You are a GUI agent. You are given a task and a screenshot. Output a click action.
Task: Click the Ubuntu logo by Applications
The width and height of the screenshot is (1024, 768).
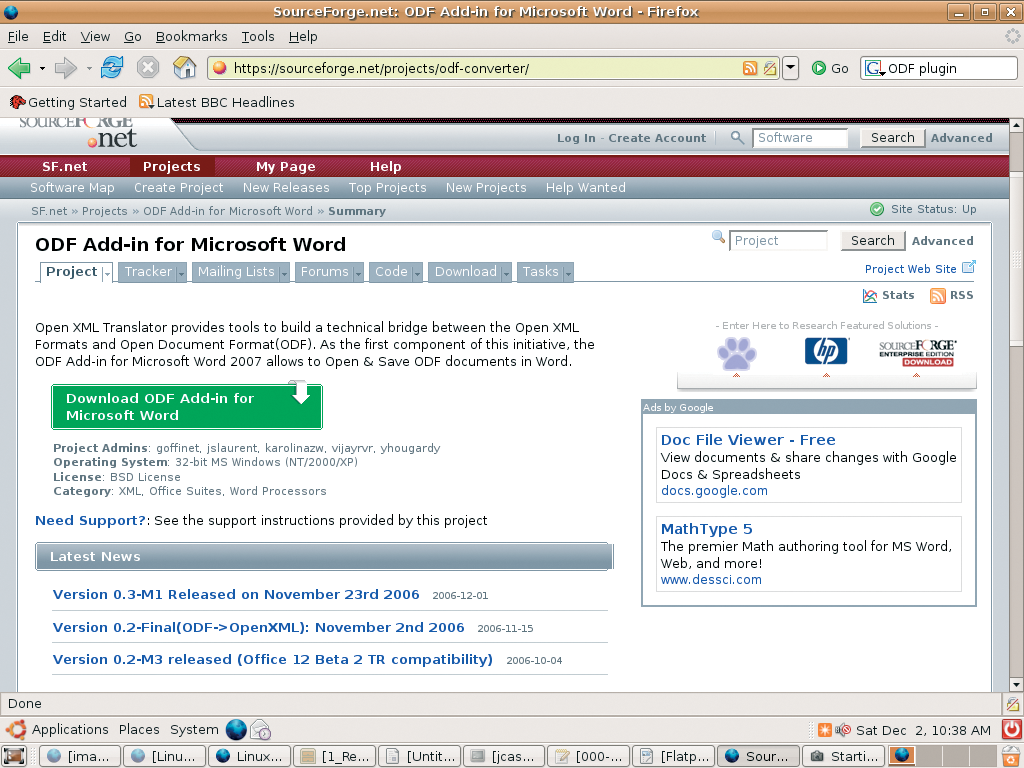(16, 729)
